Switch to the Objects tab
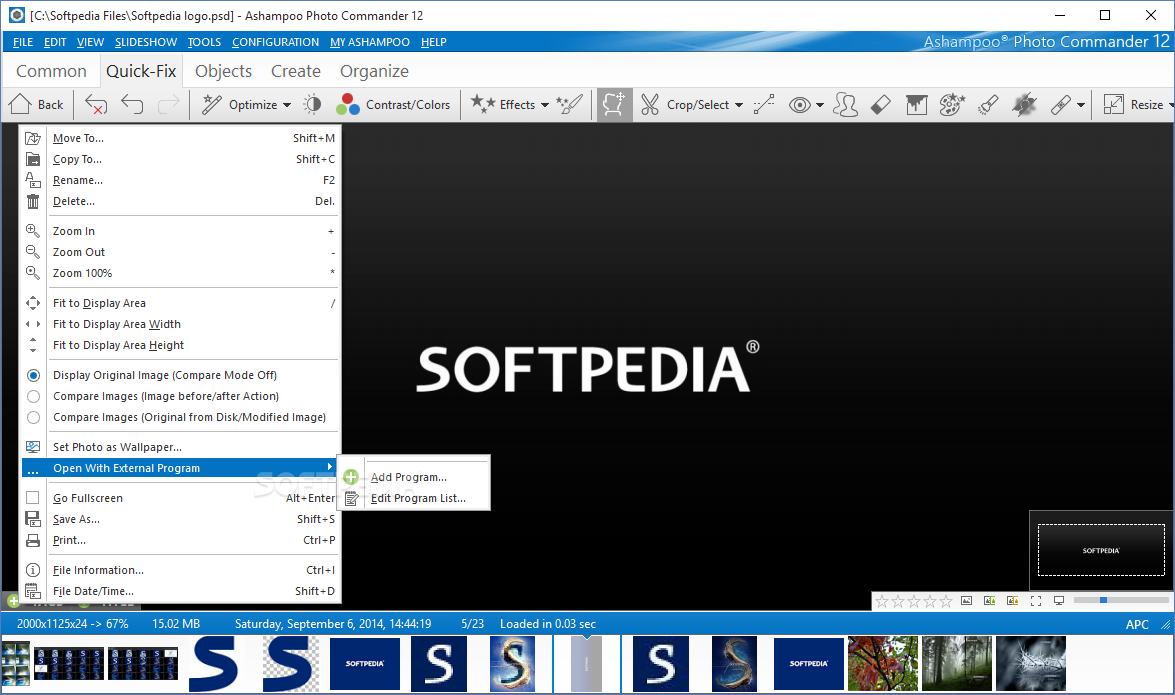Image resolution: width=1175 pixels, height=695 pixels. point(223,71)
